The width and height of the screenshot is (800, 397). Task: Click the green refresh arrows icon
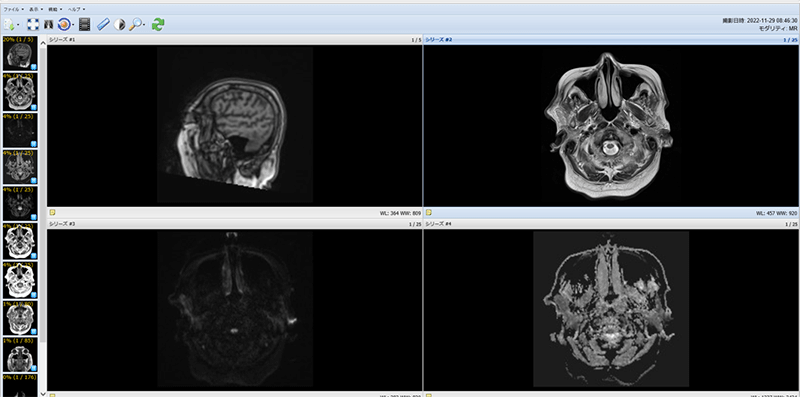pos(158,24)
